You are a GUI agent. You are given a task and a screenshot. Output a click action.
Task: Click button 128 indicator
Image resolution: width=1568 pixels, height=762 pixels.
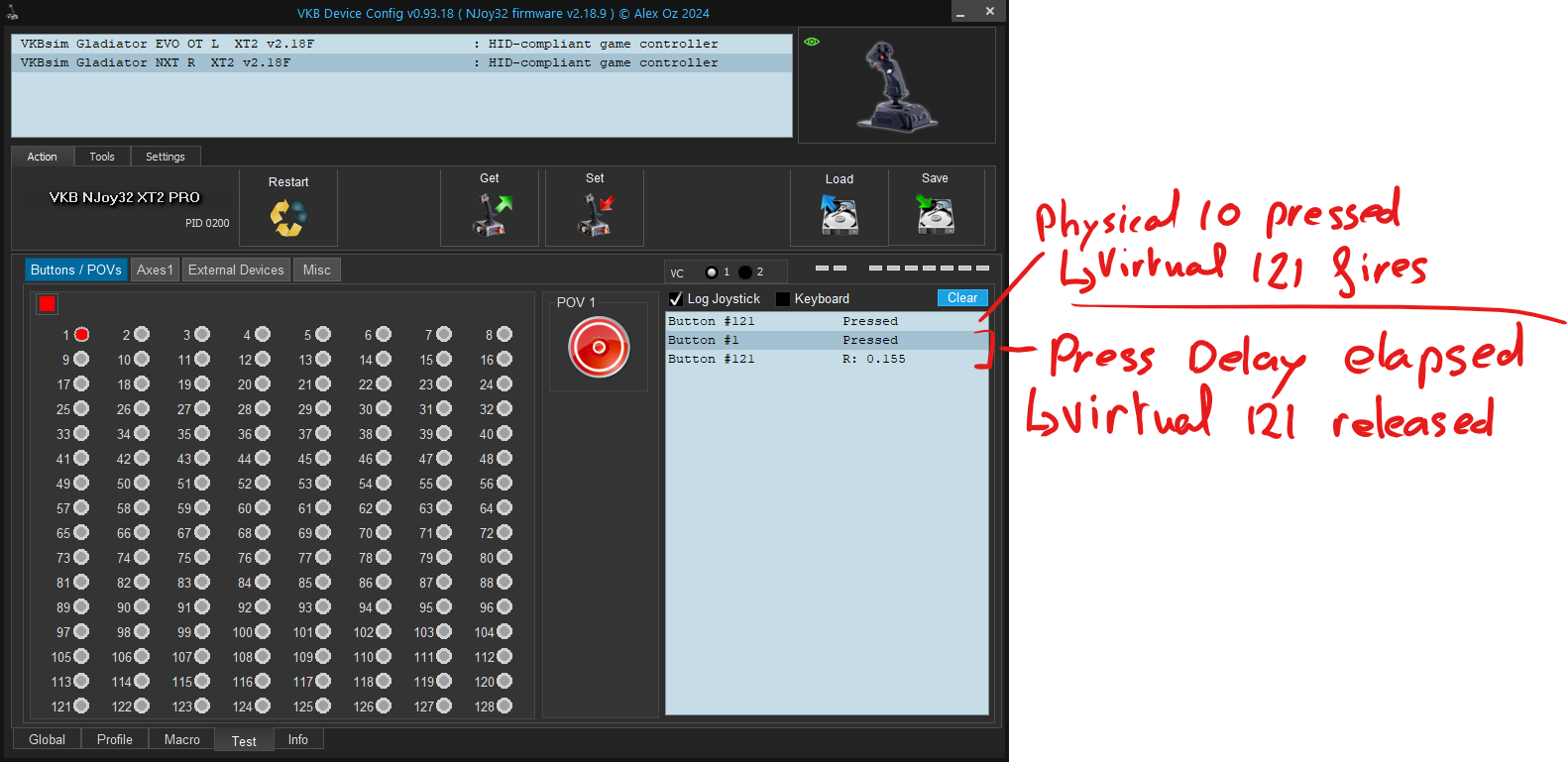(504, 707)
